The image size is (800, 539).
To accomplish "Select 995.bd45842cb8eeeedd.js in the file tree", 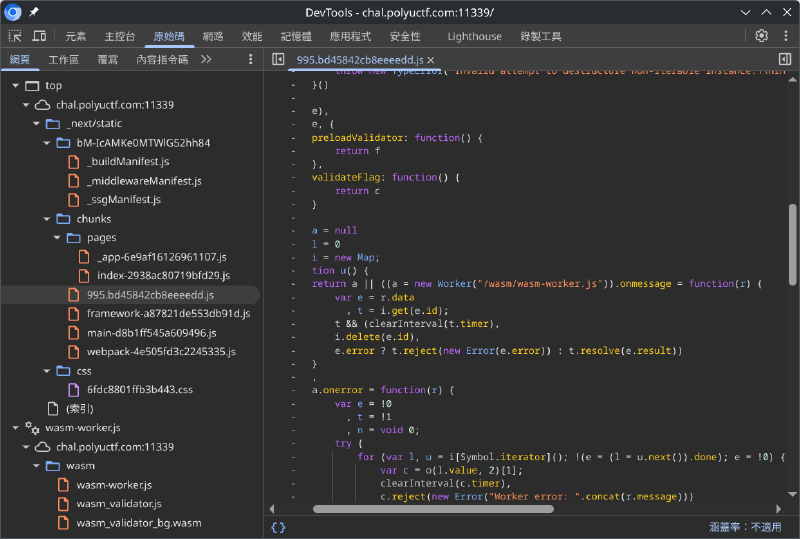I will (150, 295).
